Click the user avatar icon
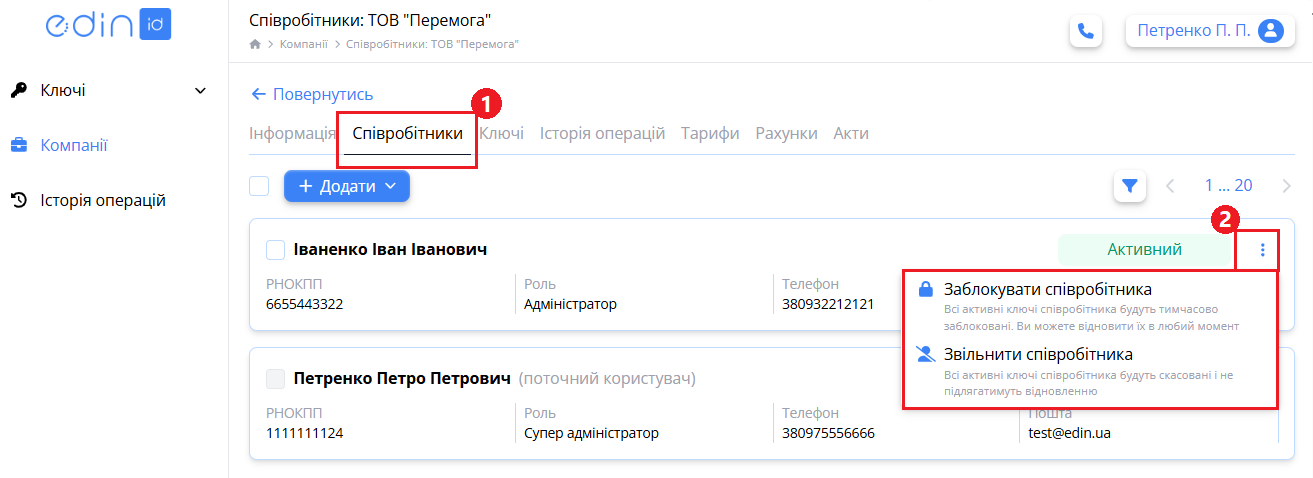This screenshot has height=478, width=1313. pos(1271,31)
